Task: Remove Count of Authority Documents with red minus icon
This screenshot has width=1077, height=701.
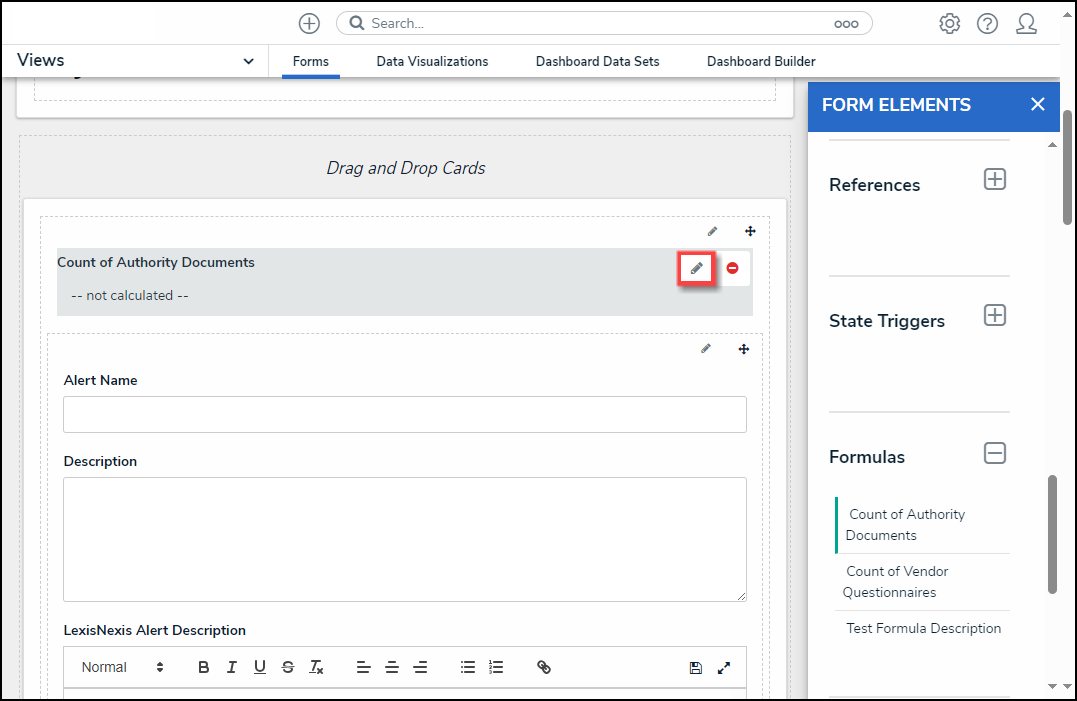Action: (x=732, y=268)
